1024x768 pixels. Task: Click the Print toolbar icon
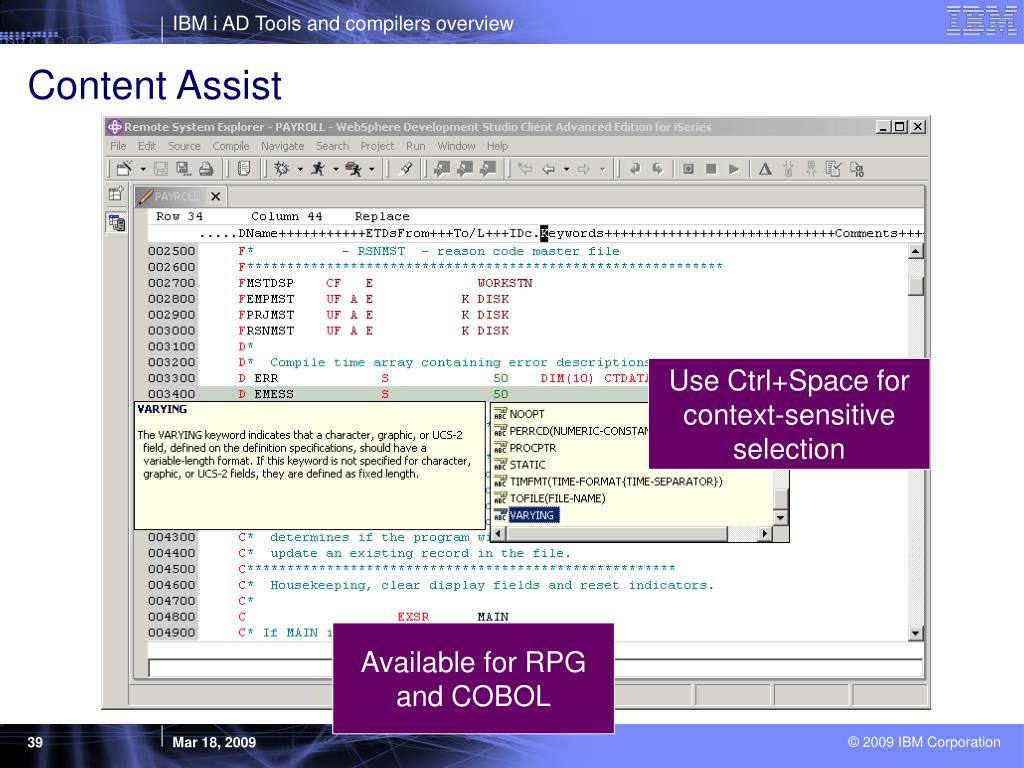206,169
